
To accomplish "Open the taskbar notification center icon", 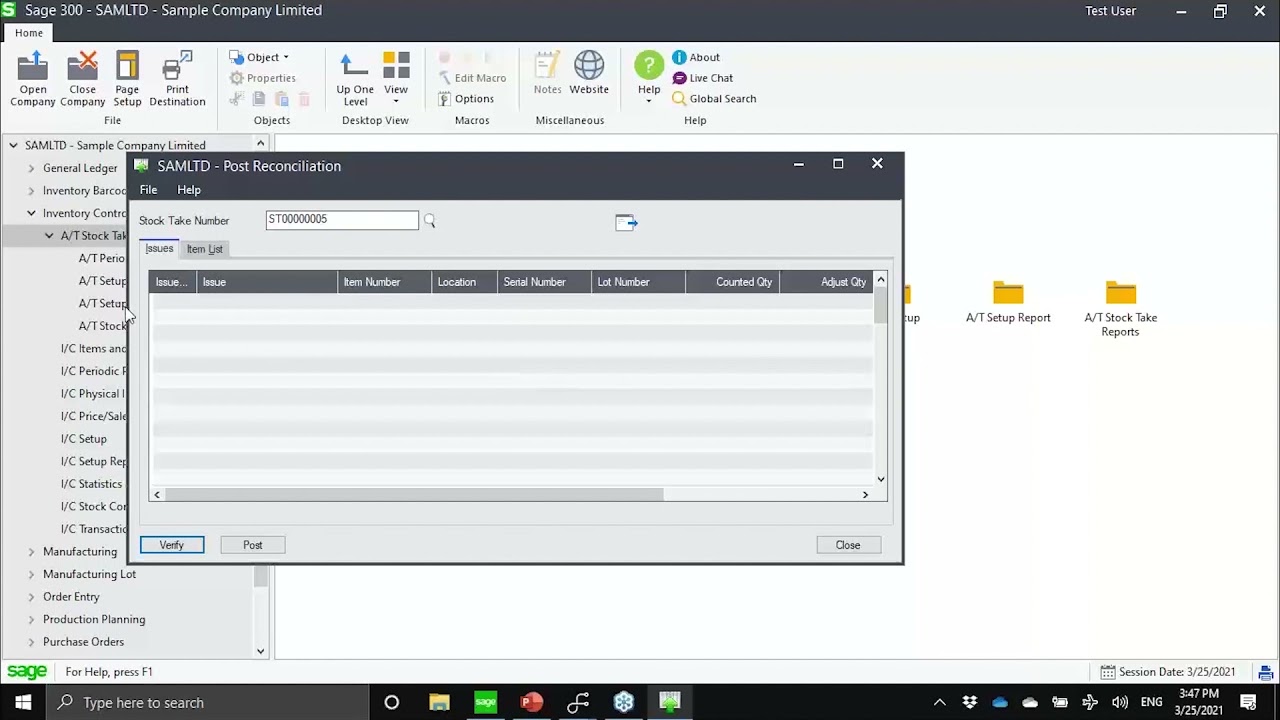I will pyautogui.click(x=1248, y=702).
